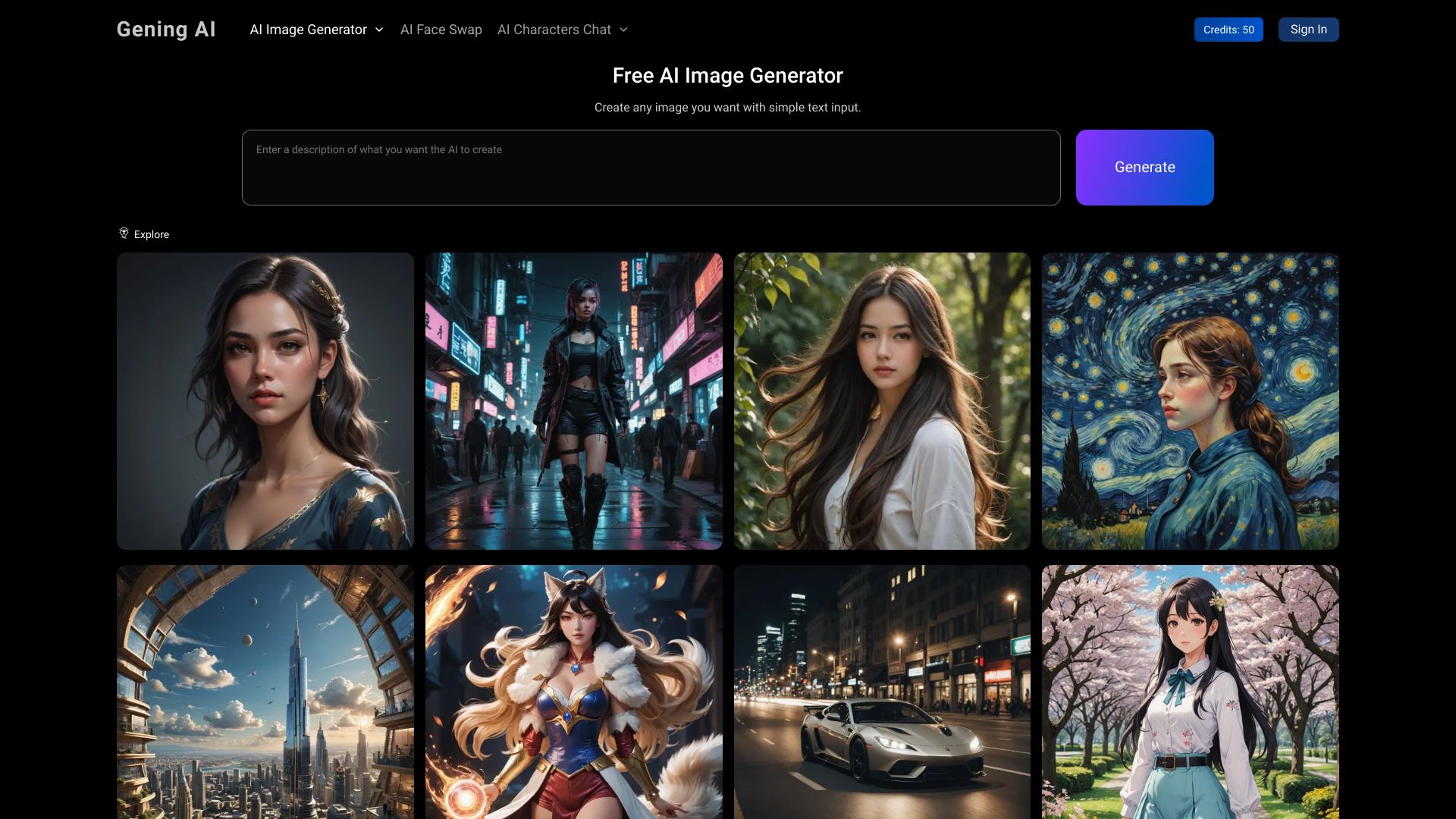Open the fox-eared anime warrior image
1456x819 pixels.
573,692
